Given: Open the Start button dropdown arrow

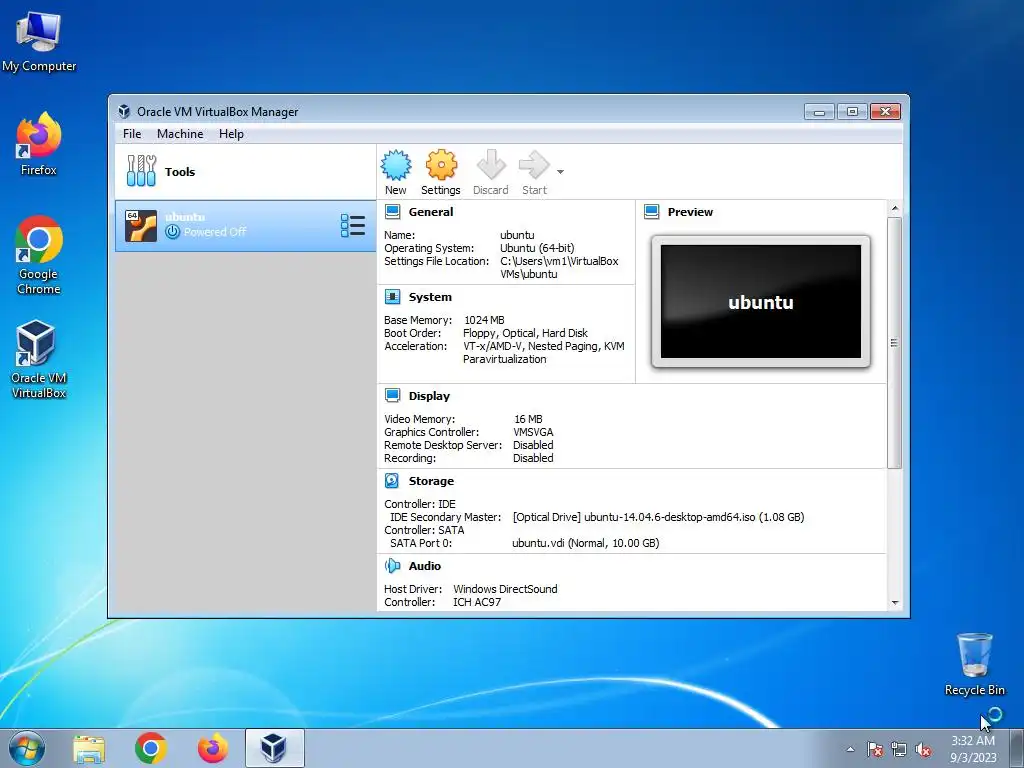Looking at the screenshot, I should pyautogui.click(x=560, y=172).
